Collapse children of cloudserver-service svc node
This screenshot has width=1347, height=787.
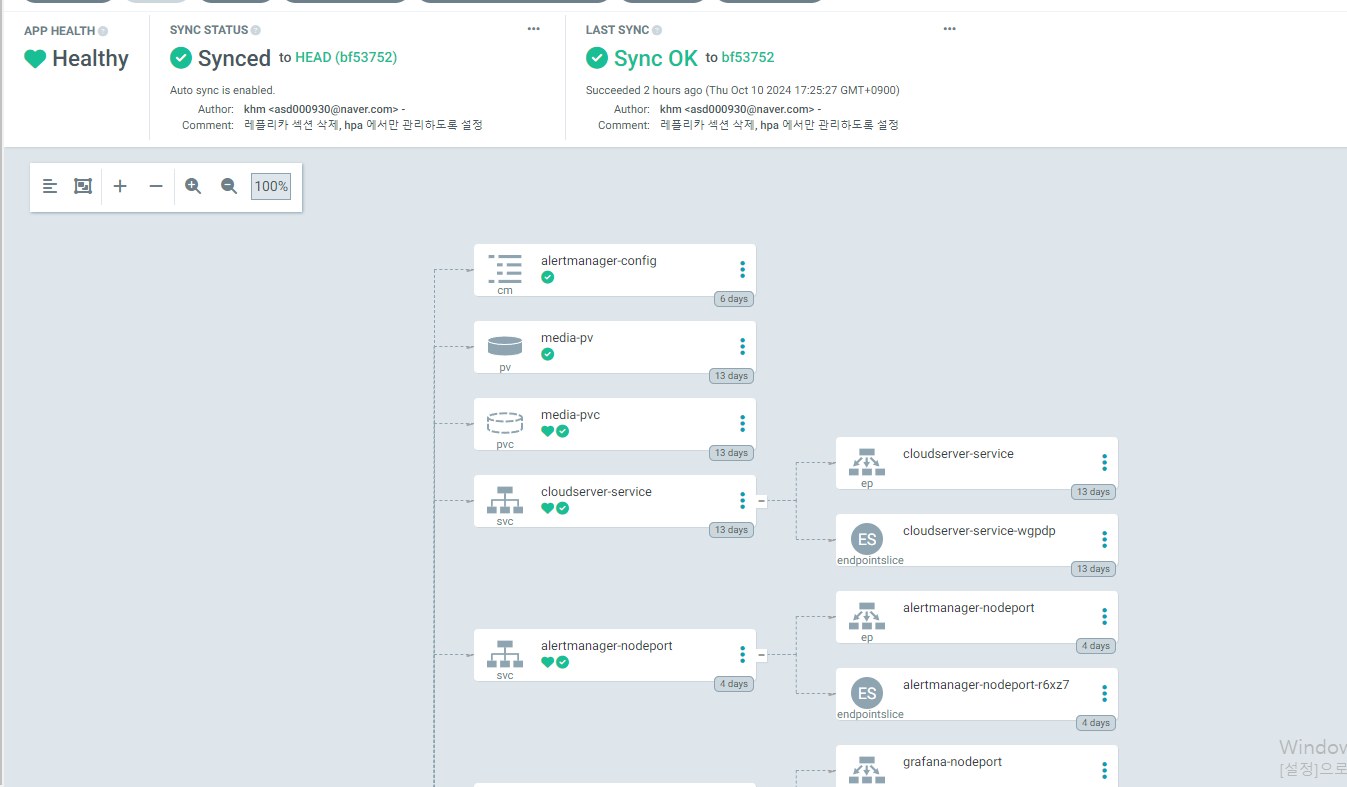(761, 501)
